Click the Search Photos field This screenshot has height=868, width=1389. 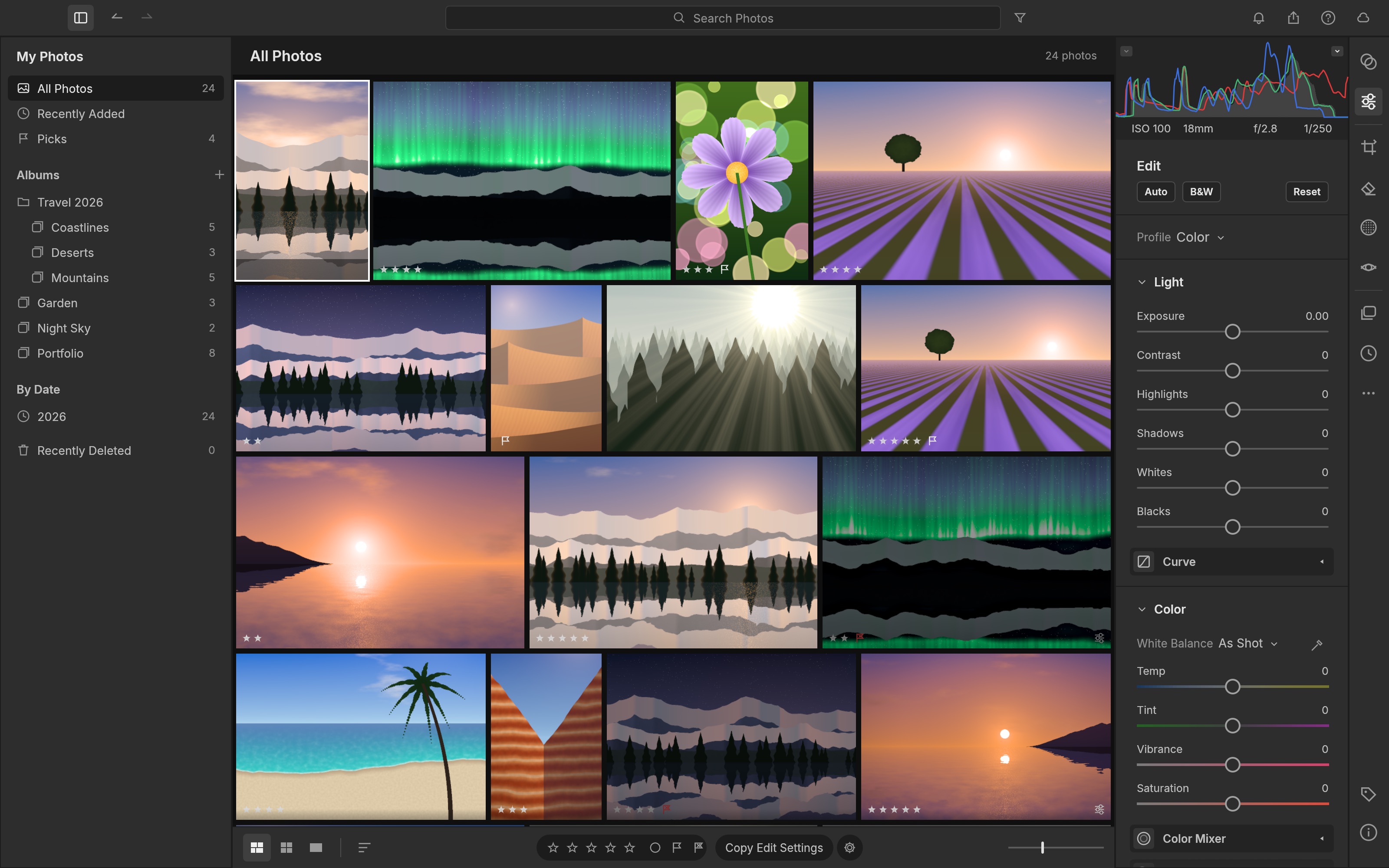point(723,18)
